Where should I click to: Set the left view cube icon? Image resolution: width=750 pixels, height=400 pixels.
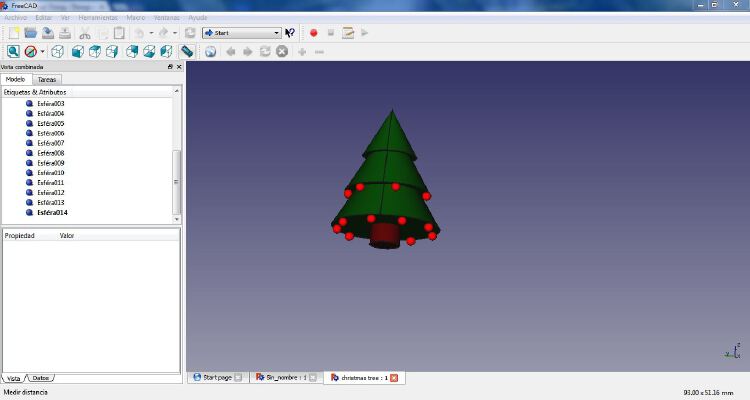click(x=166, y=51)
